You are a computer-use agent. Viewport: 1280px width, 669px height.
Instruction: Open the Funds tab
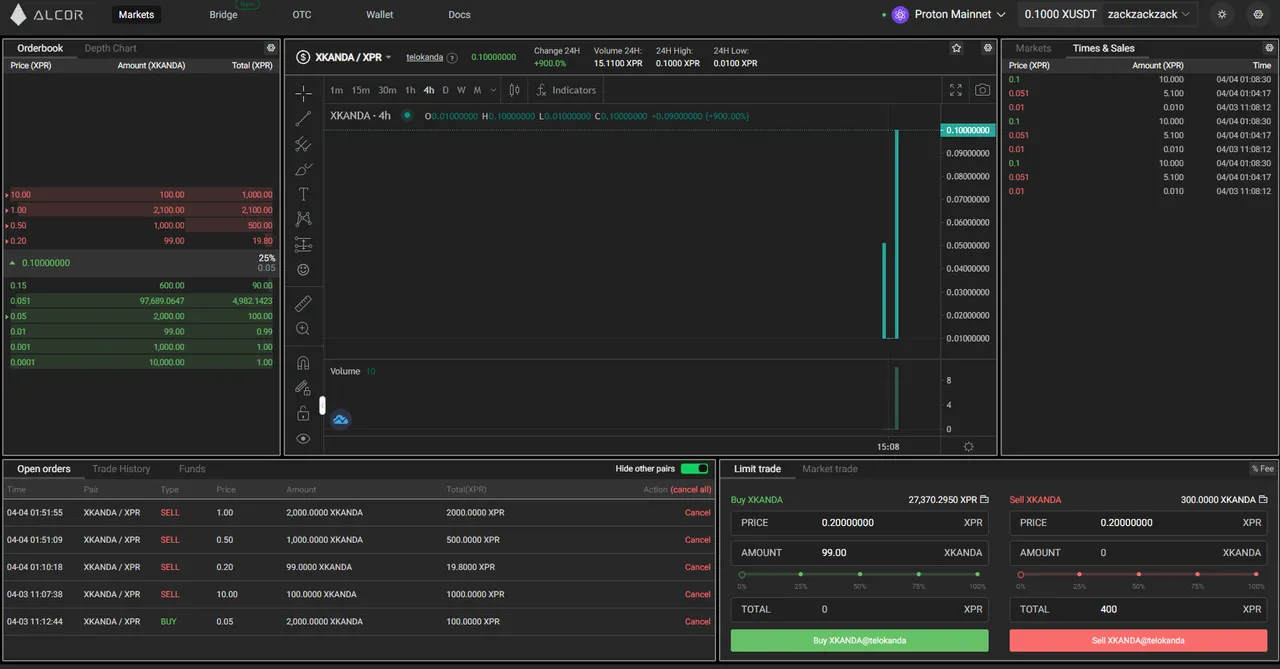coord(192,469)
